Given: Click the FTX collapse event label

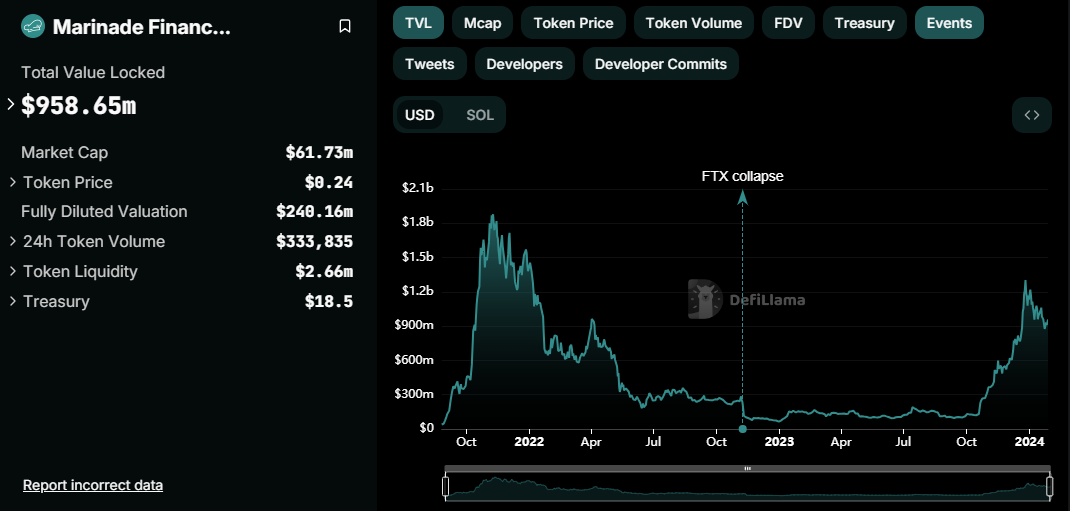Looking at the screenshot, I should (742, 176).
